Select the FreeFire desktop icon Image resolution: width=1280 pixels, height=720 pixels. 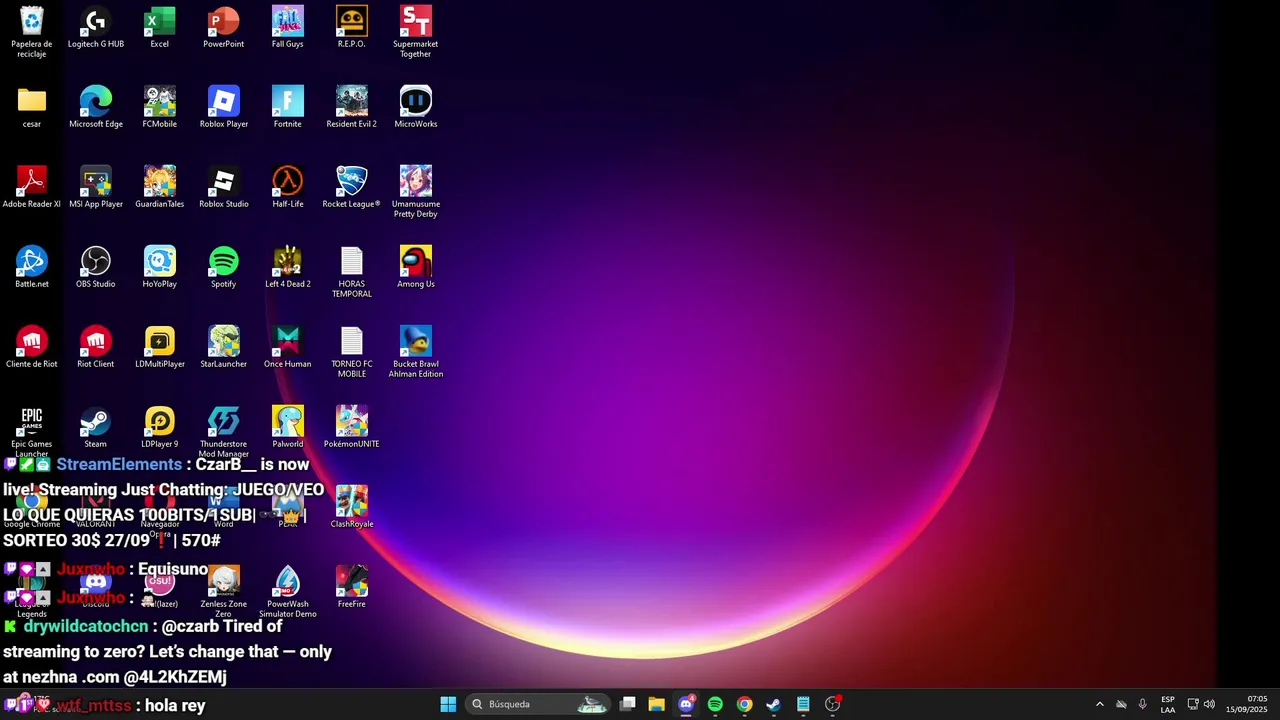pyautogui.click(x=352, y=588)
